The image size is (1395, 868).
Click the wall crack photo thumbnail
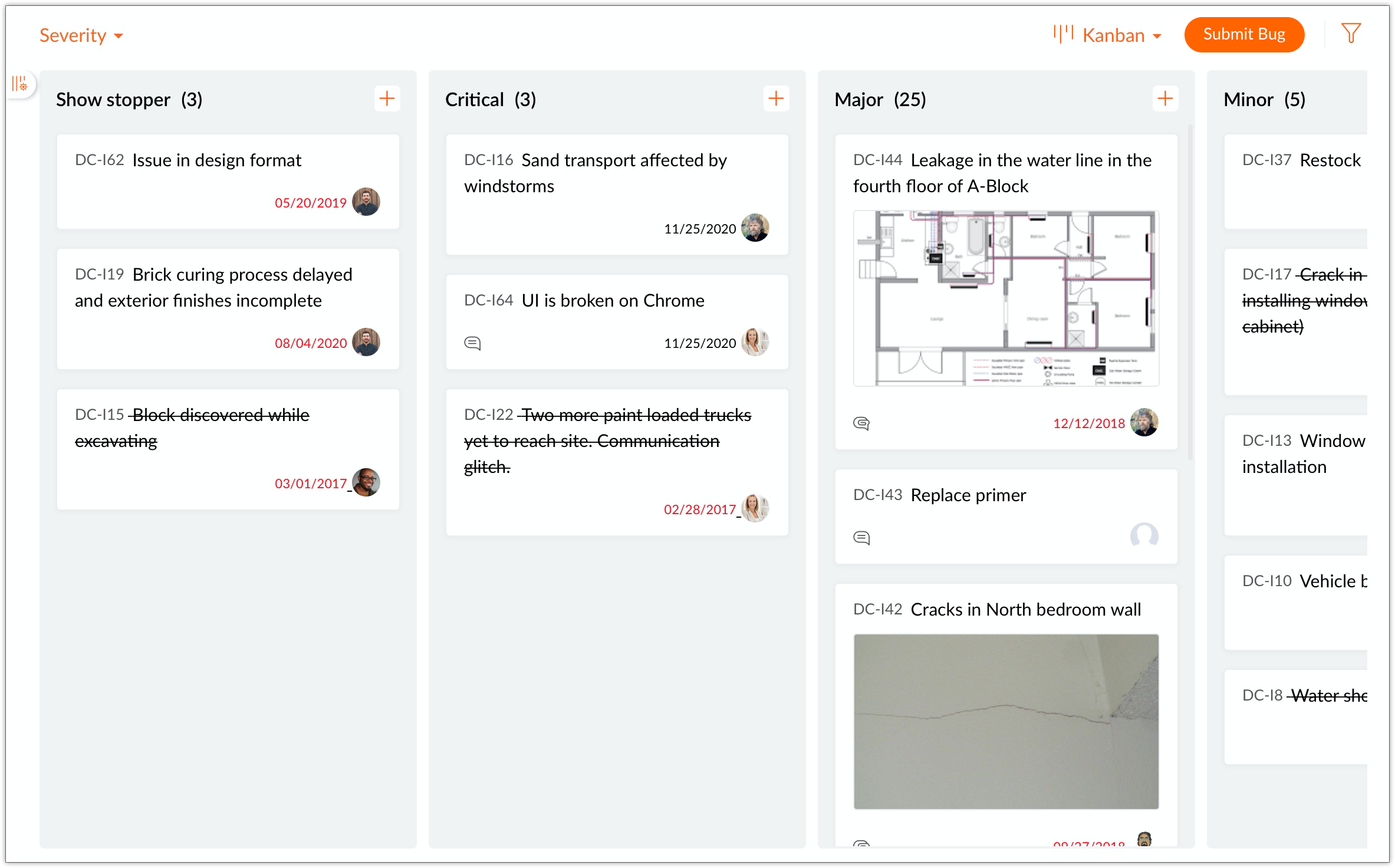[x=1006, y=721]
